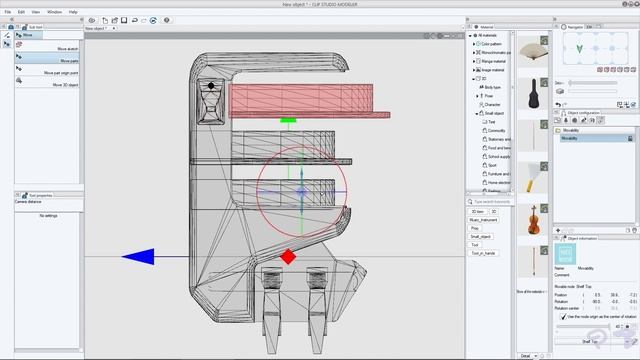The image size is (640, 360).
Task: Select the Move 3D object sub tool
Action: point(47,82)
